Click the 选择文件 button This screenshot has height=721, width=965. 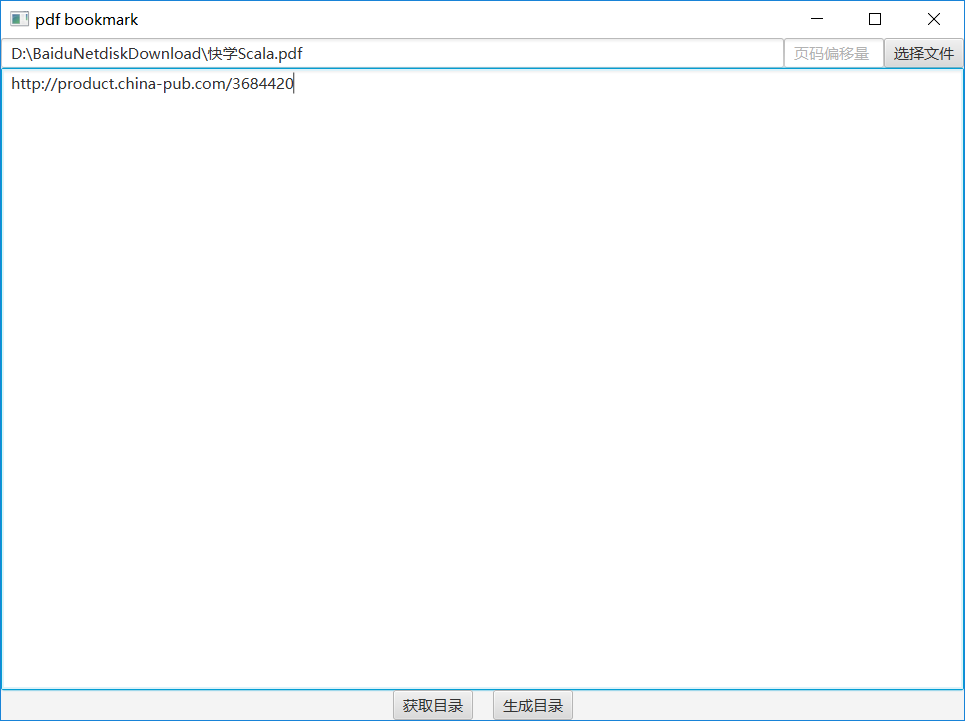[923, 54]
